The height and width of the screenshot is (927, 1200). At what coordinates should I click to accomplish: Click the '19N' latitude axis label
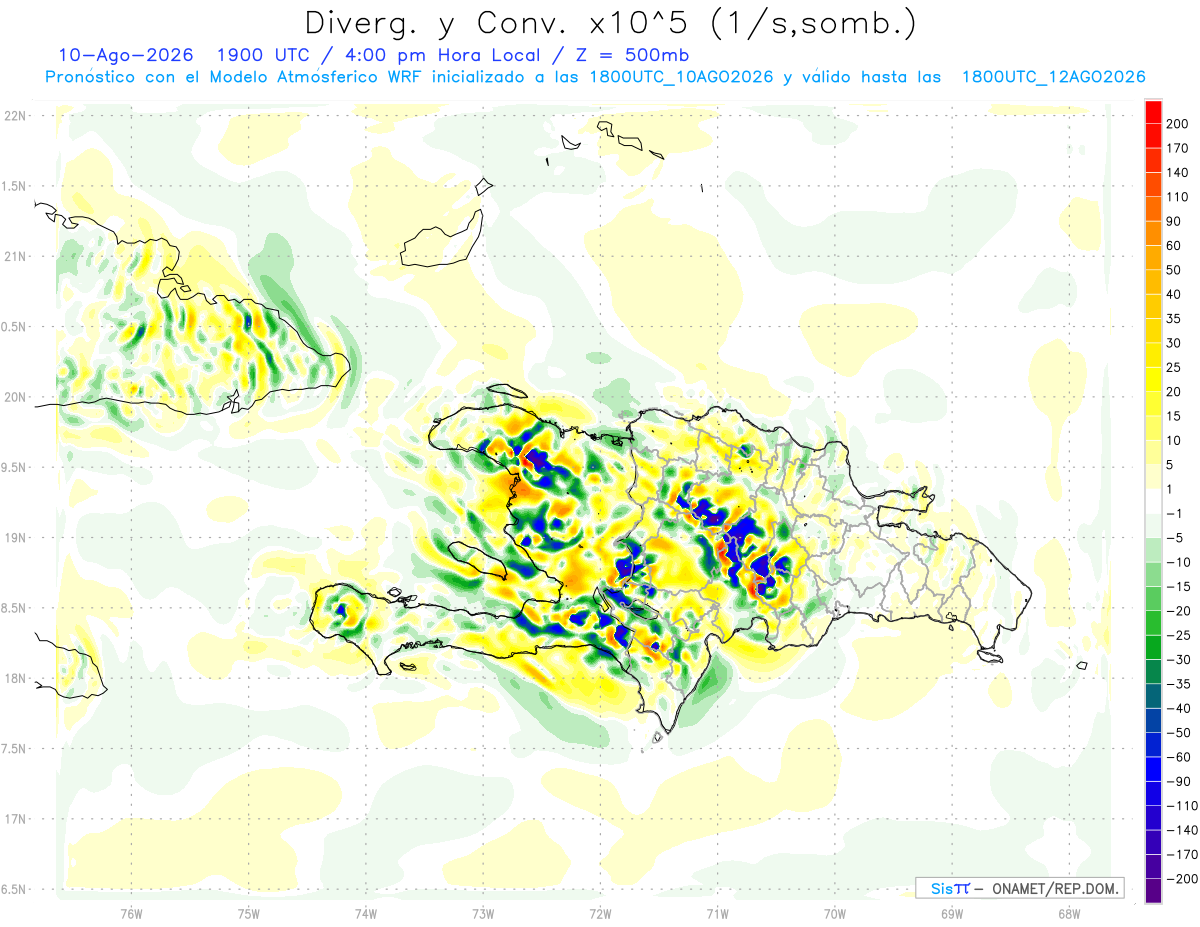(x=14, y=538)
